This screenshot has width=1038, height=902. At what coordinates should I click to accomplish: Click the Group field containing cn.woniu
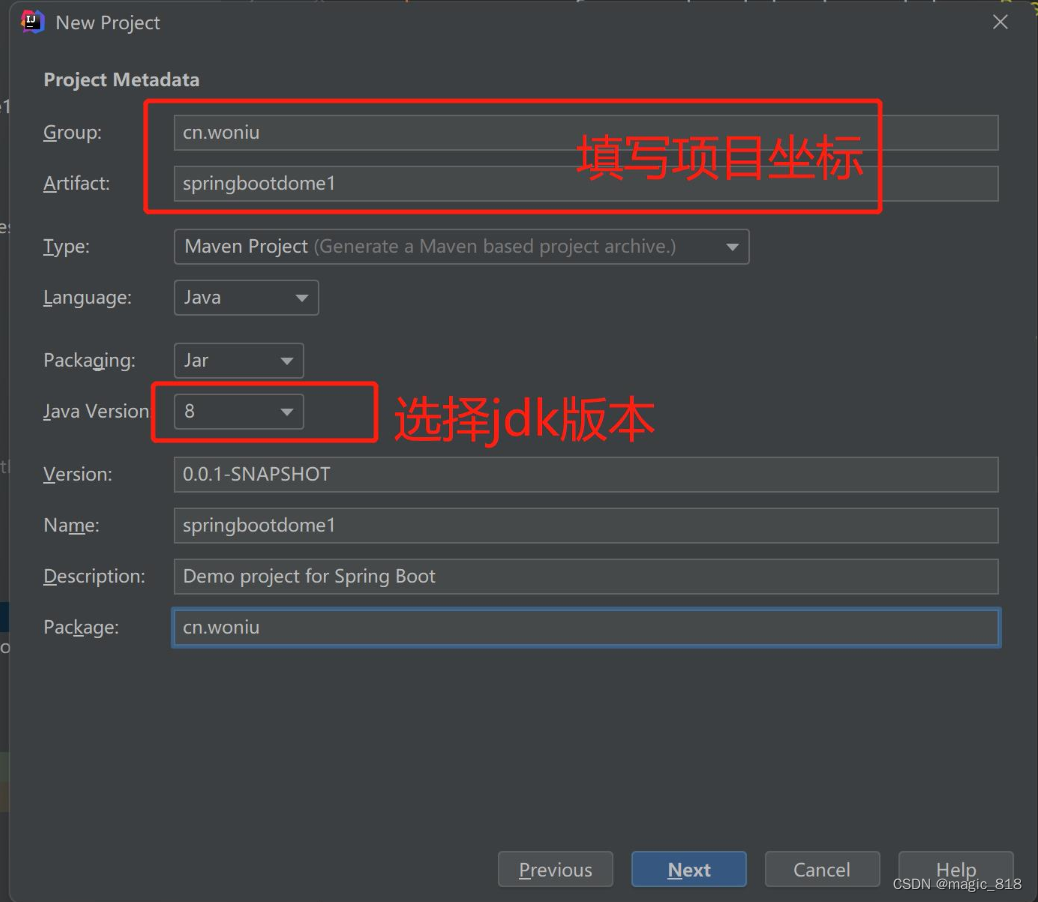pyautogui.click(x=586, y=132)
